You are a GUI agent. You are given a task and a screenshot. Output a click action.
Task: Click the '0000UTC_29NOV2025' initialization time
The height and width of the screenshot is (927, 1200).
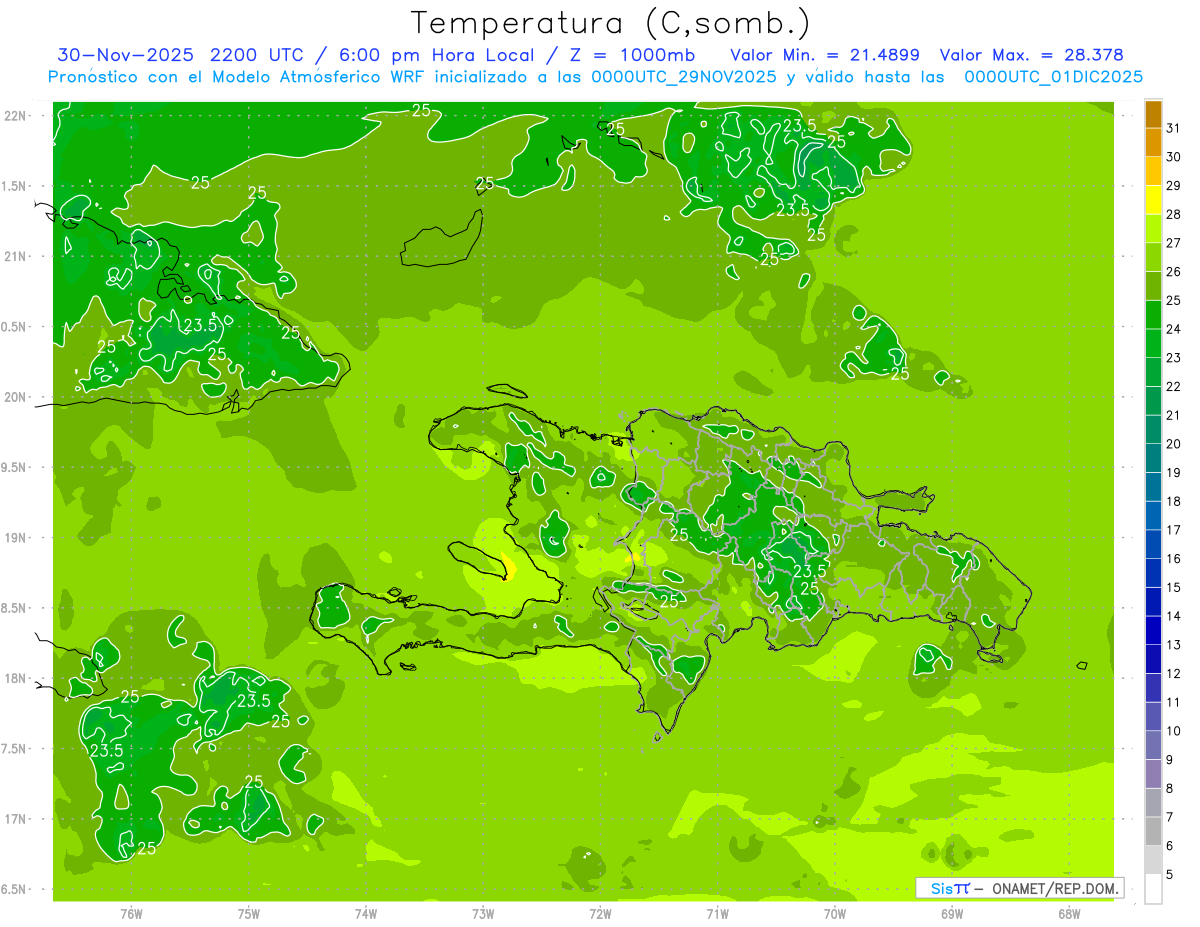(684, 77)
